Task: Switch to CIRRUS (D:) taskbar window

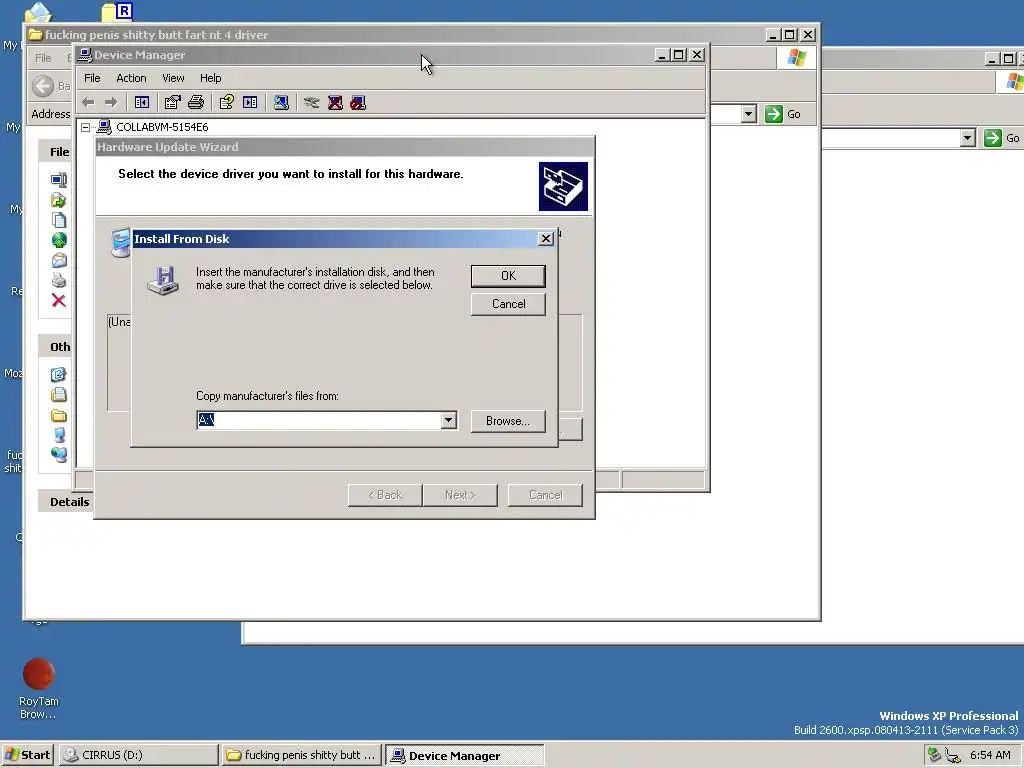Action: pyautogui.click(x=138, y=755)
